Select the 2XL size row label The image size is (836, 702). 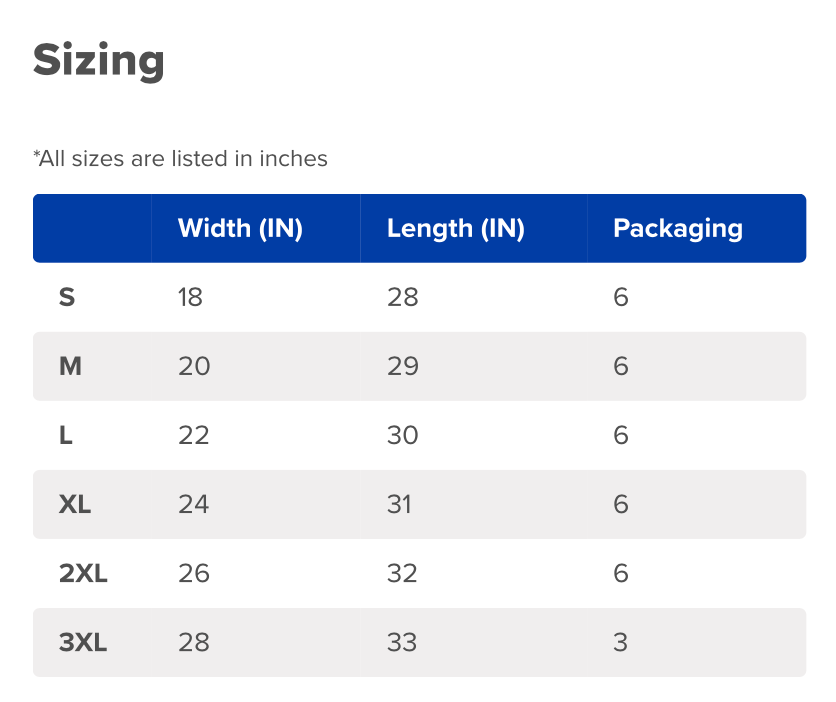83,573
